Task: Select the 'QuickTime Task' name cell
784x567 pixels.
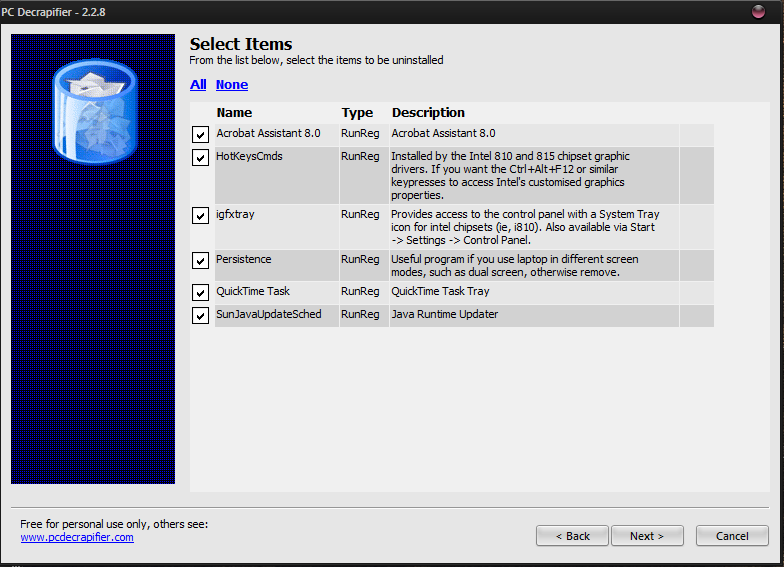Action: (277, 292)
